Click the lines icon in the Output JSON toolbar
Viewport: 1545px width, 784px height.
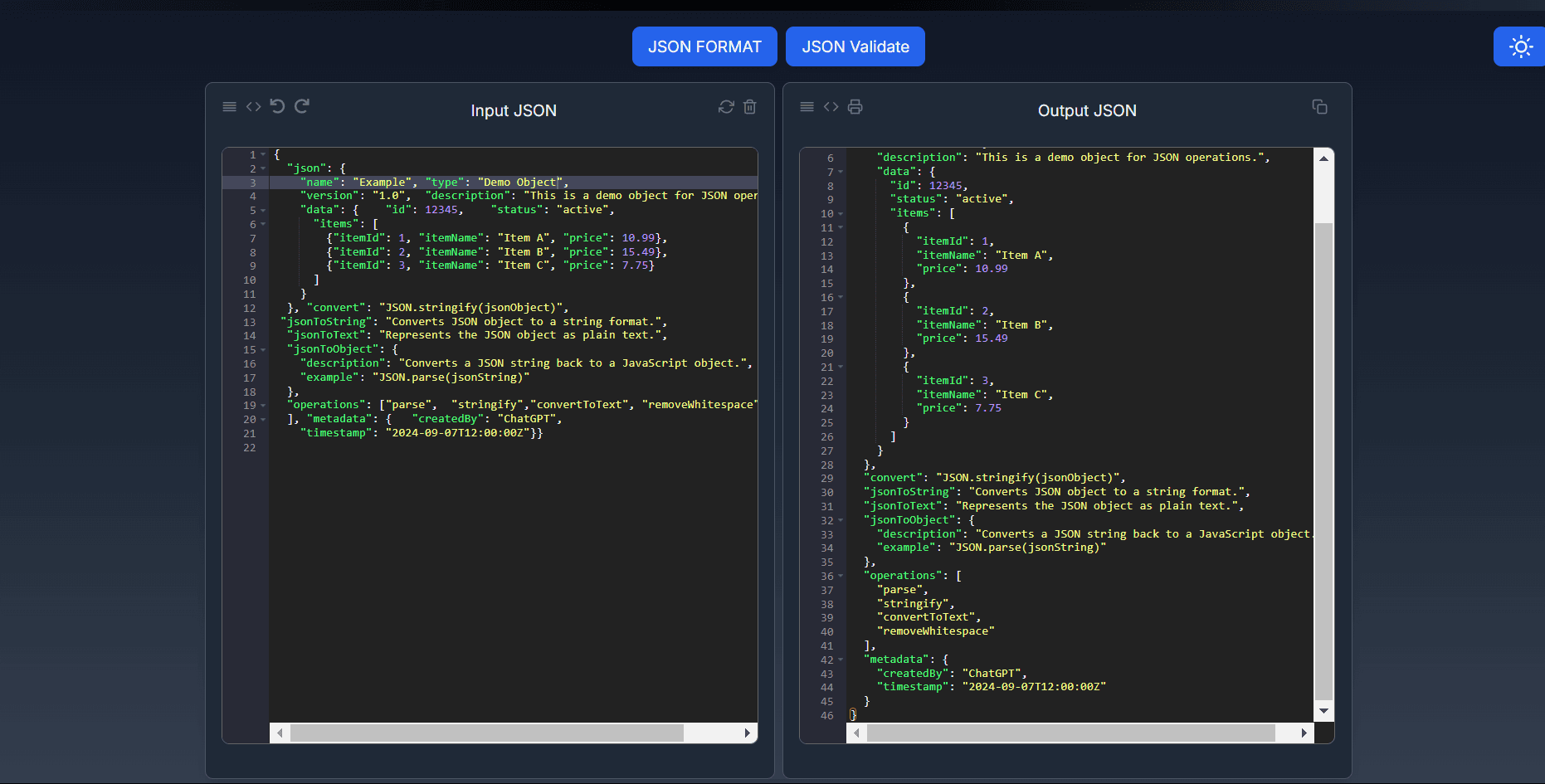point(807,106)
